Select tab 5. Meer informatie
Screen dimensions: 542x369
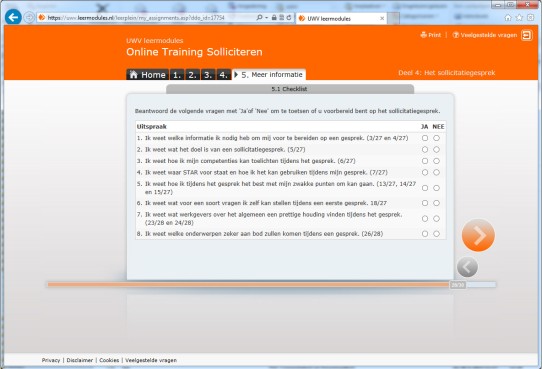[269, 75]
